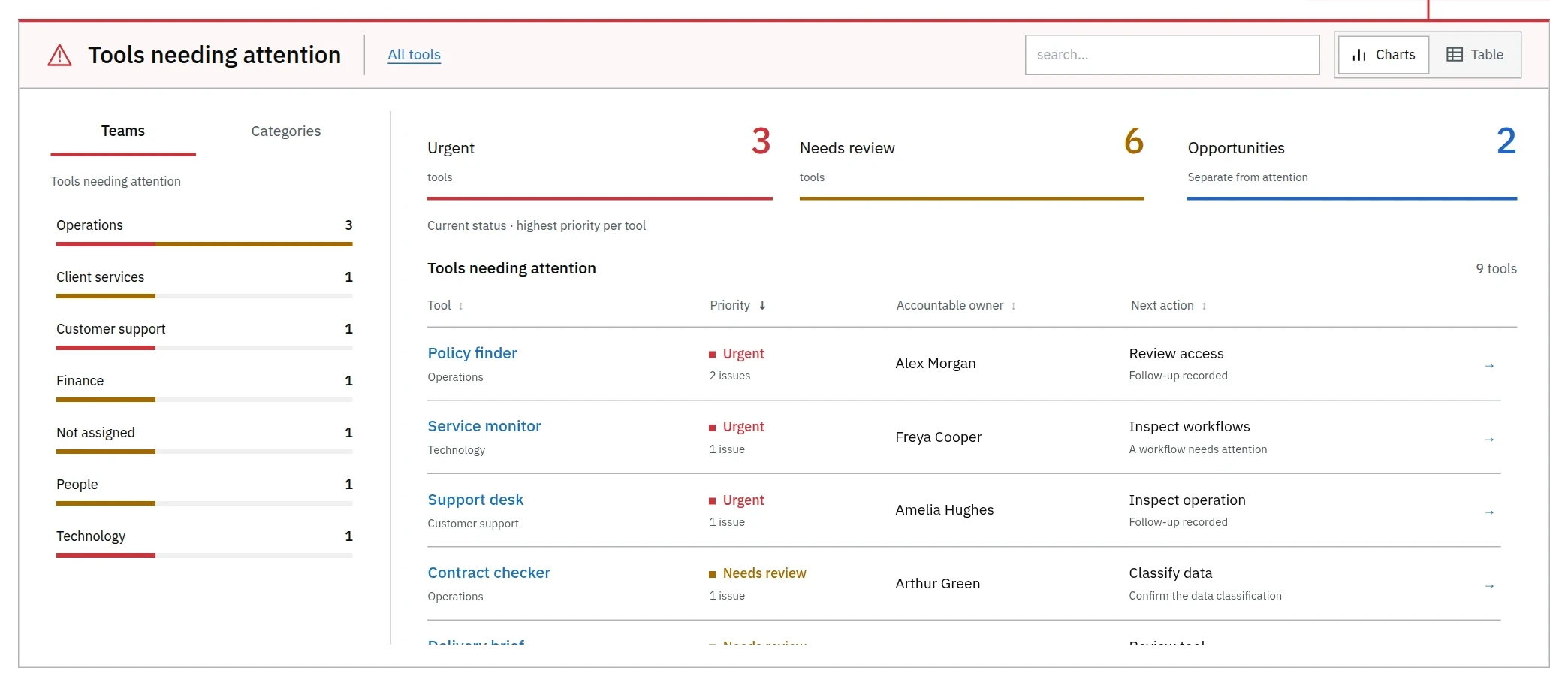Open the All tools link

point(414,55)
